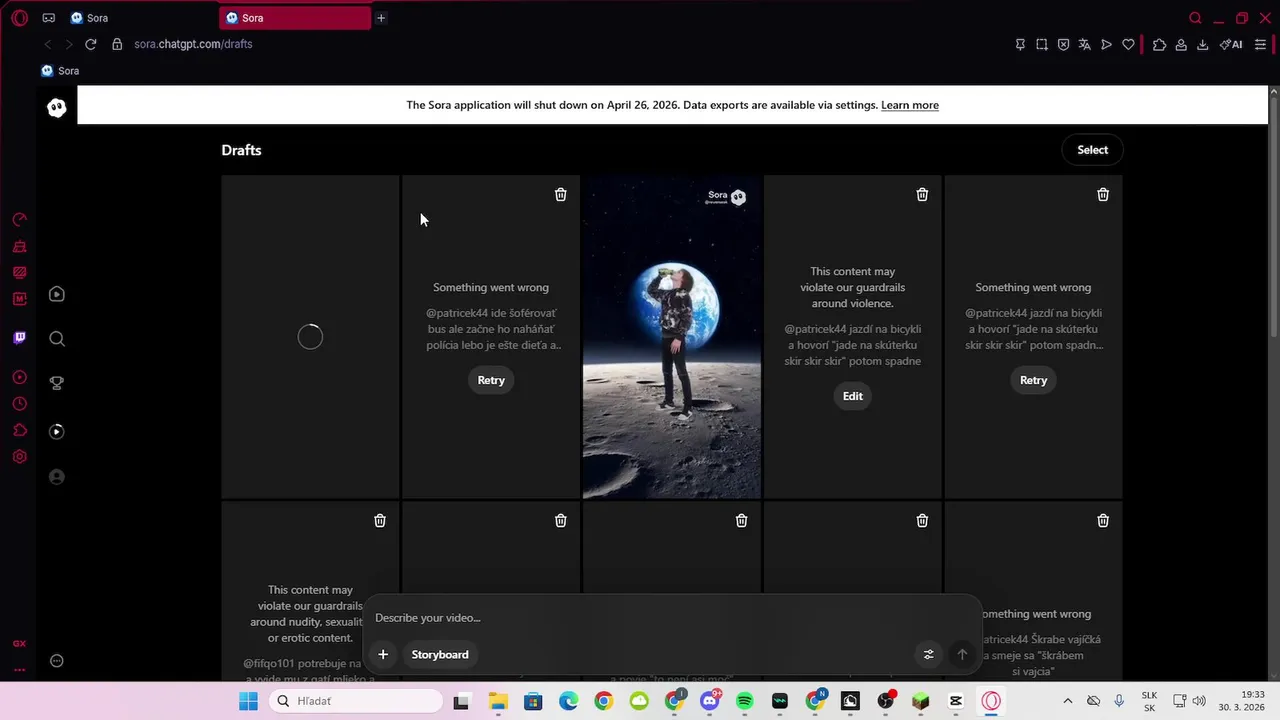Delete the violence guardrail draft via trash icon
Screen dimensions: 1280x720
[x=922, y=195]
